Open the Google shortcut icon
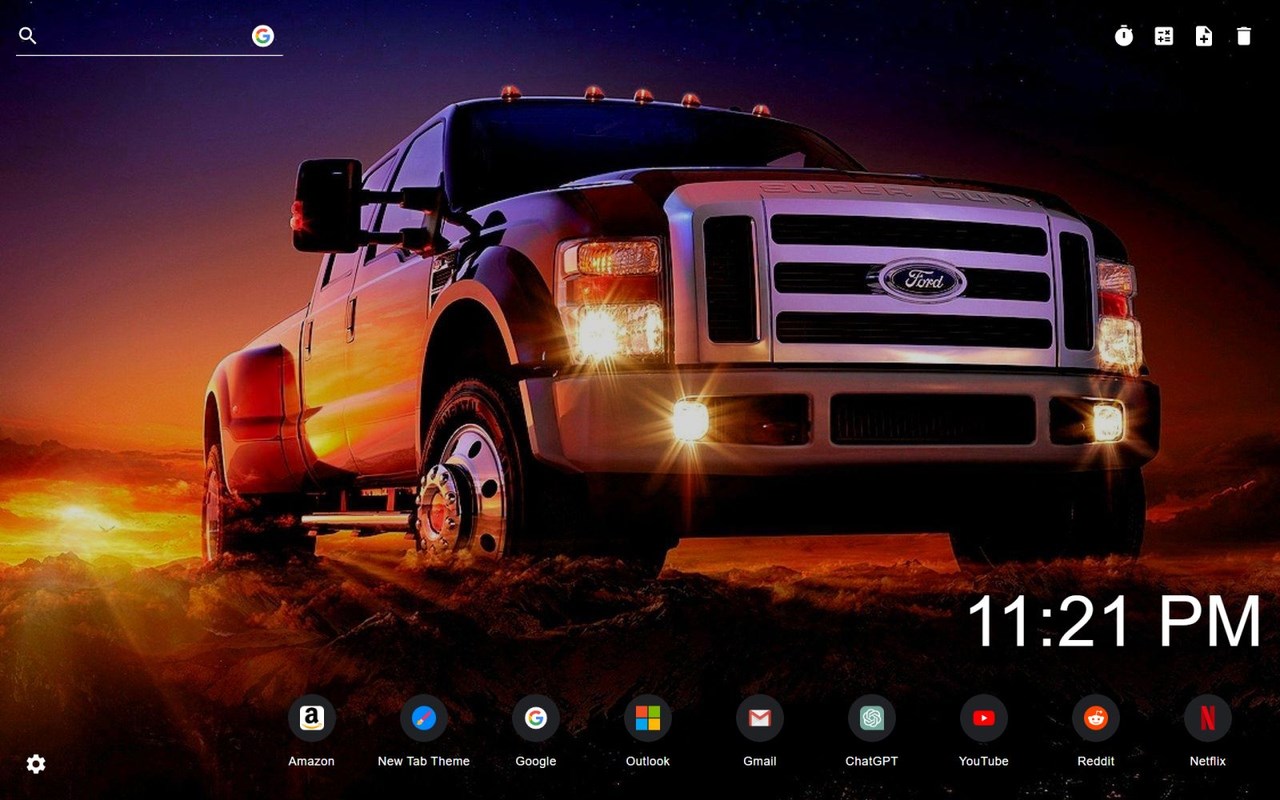This screenshot has height=800, width=1280. click(536, 718)
